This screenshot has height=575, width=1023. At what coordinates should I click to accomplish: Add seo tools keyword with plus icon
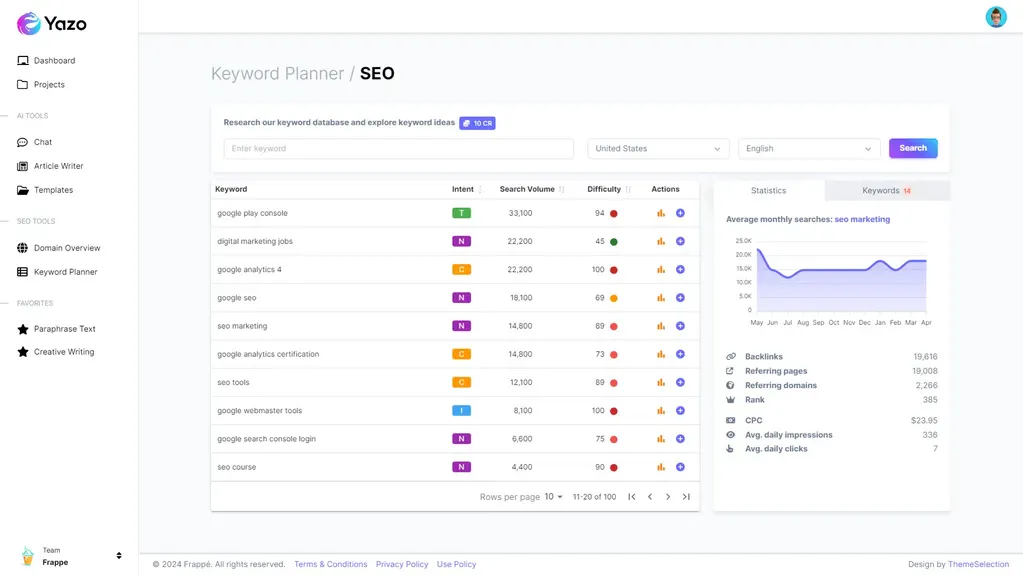(x=680, y=382)
